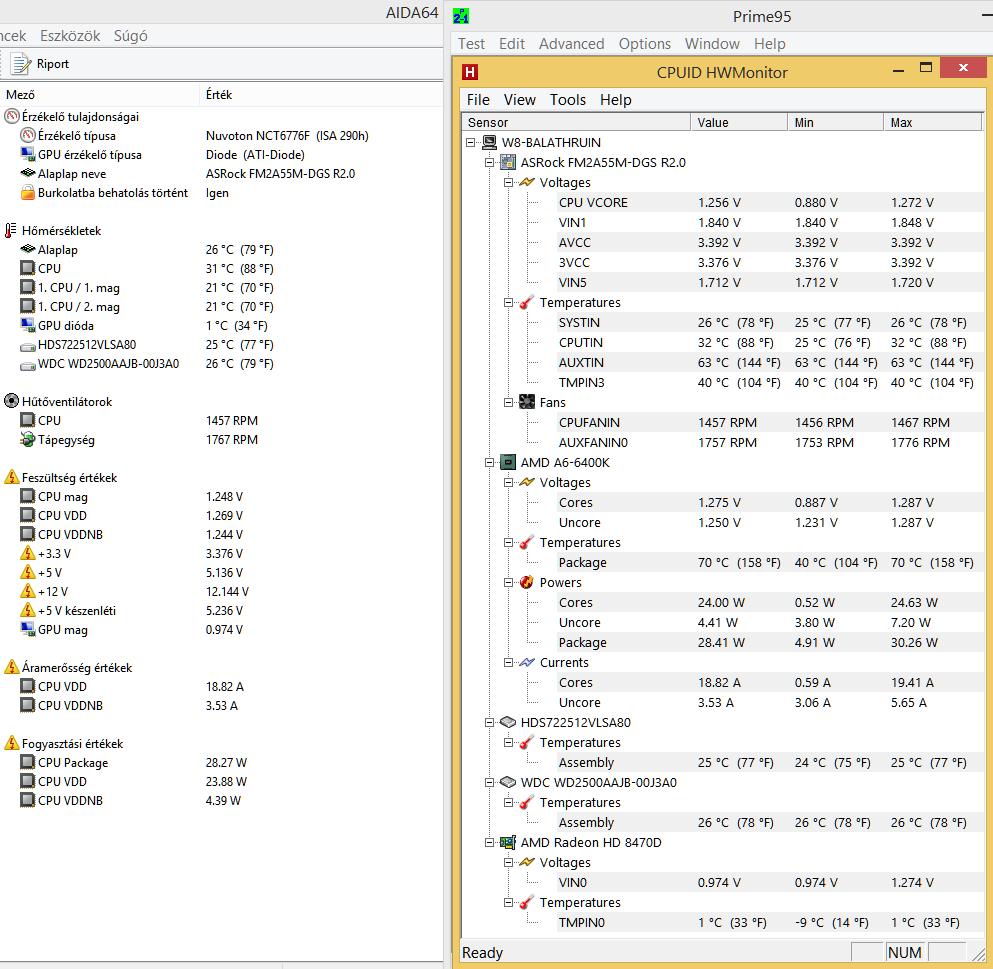Collapse the Currents group
993x969 pixels.
click(x=509, y=662)
